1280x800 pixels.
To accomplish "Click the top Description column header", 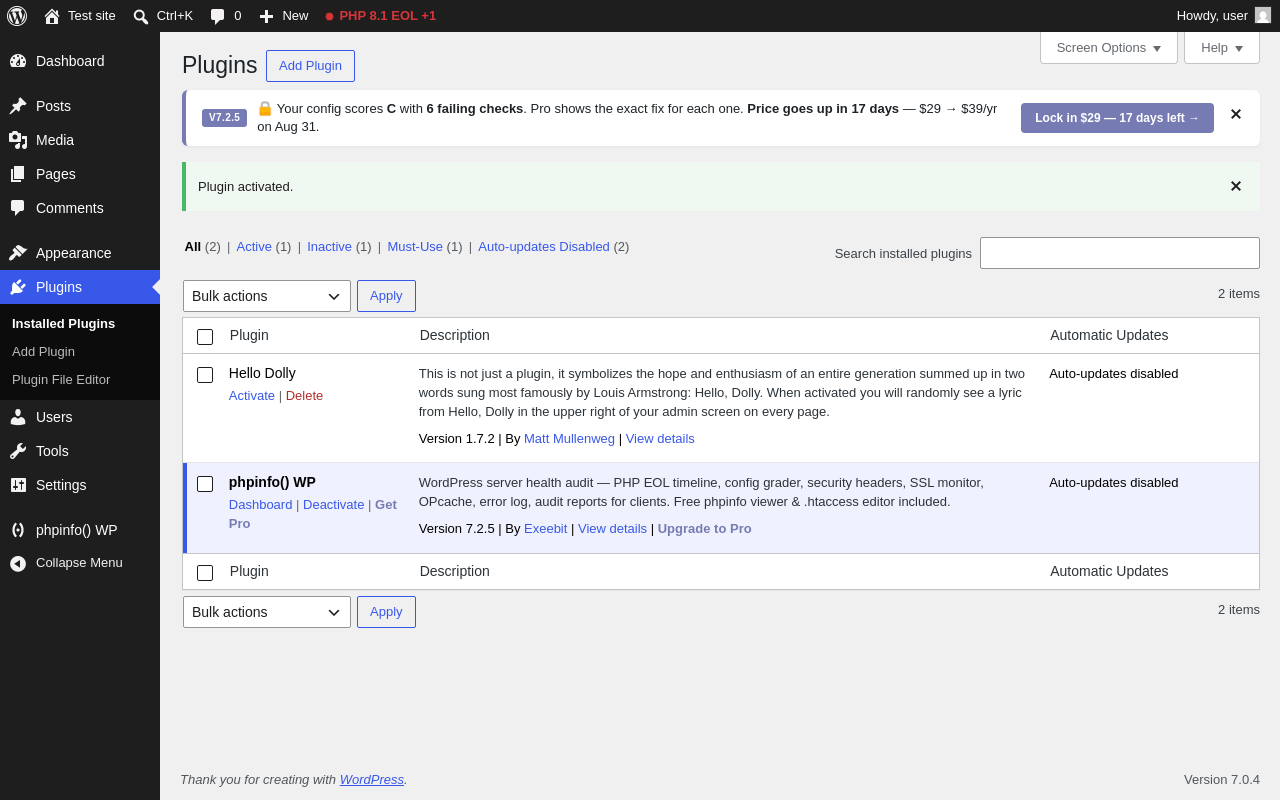I will click(455, 336).
